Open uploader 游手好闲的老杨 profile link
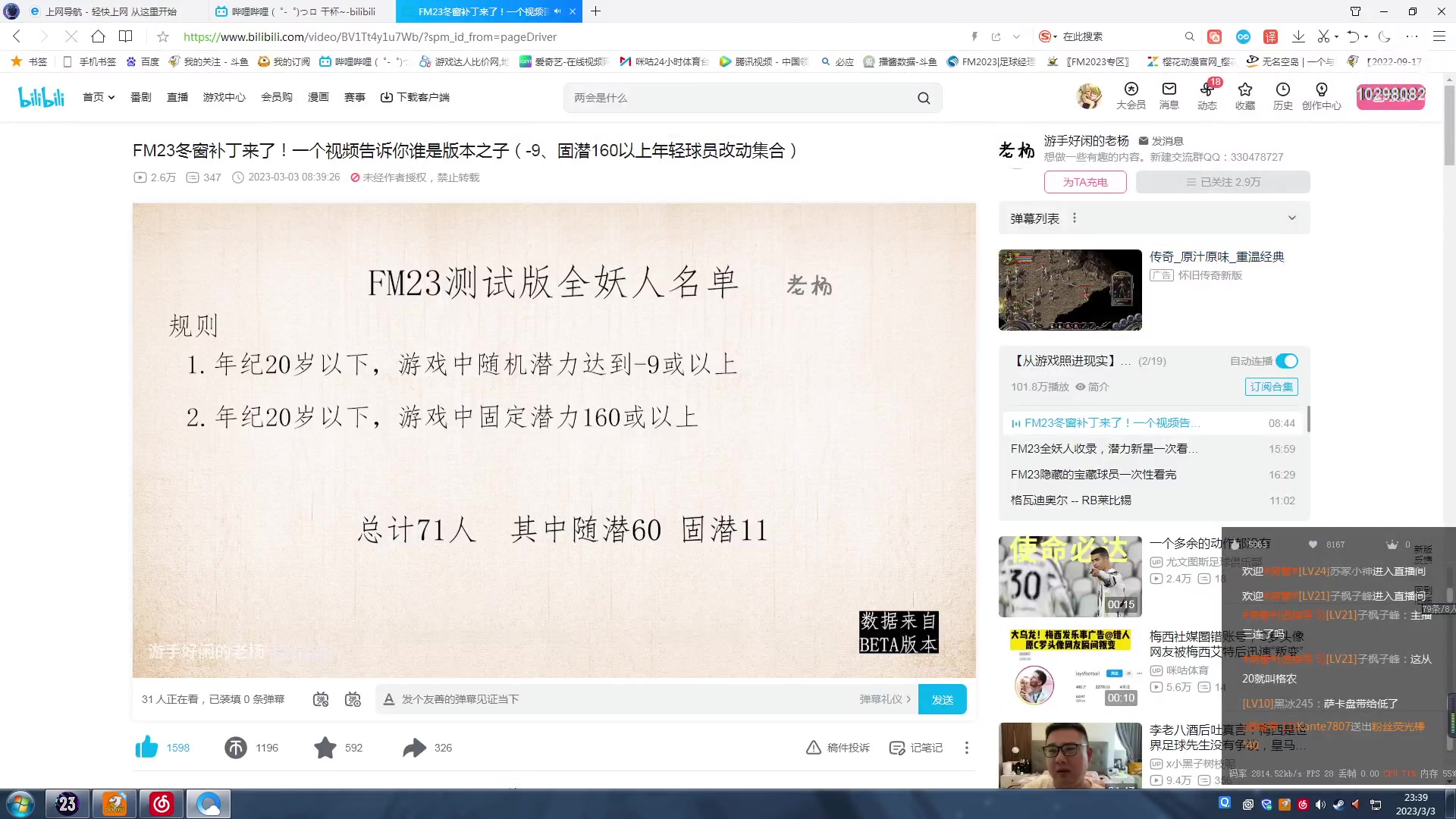This screenshot has height=819, width=1456. [1086, 140]
